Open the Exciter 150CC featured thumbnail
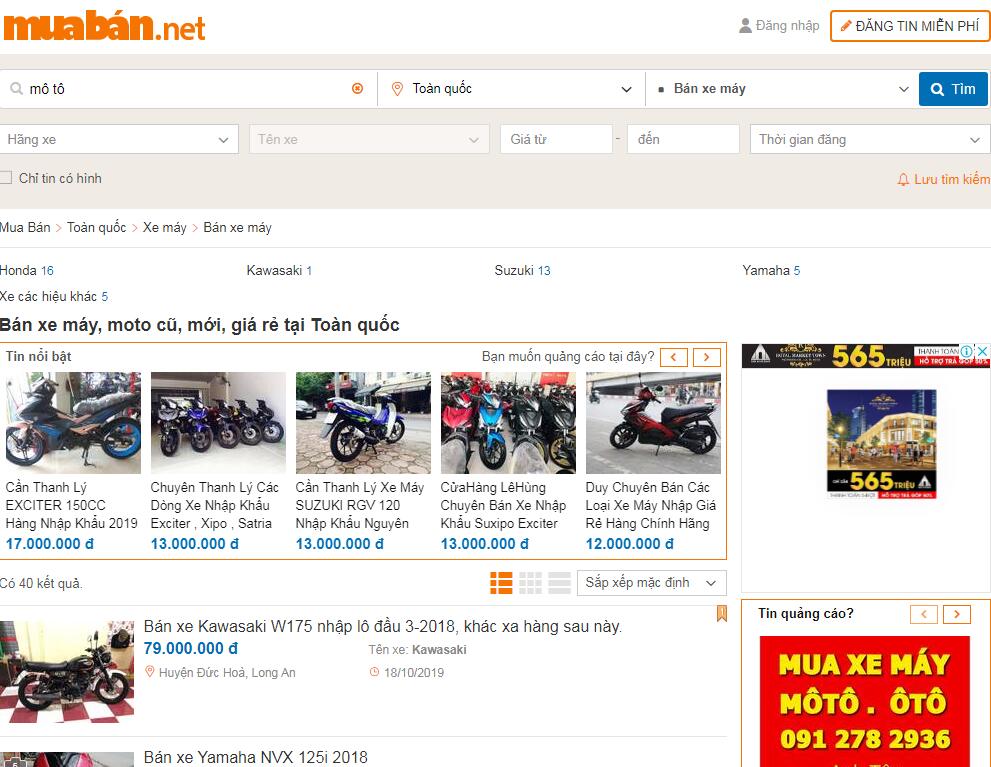Viewport: 991px width, 767px height. click(x=73, y=423)
